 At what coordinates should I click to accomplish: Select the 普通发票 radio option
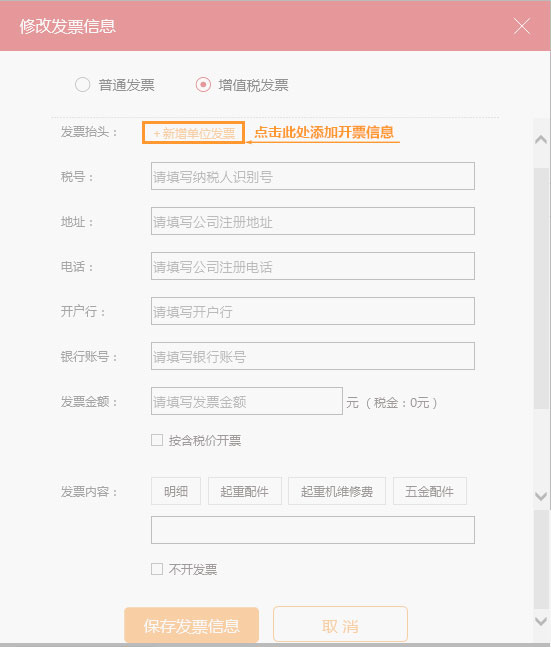(x=83, y=85)
